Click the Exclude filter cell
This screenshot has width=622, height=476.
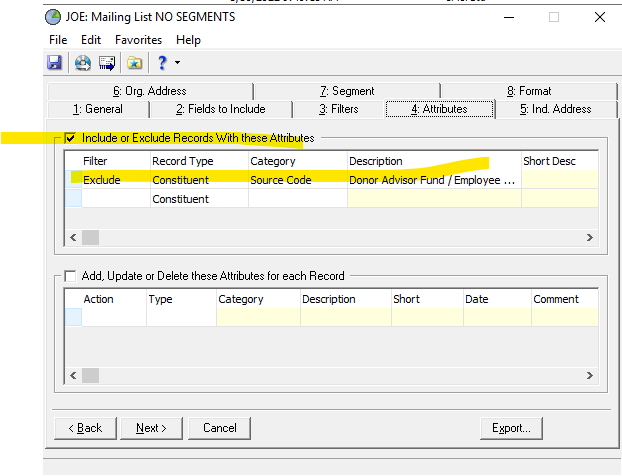[116, 180]
